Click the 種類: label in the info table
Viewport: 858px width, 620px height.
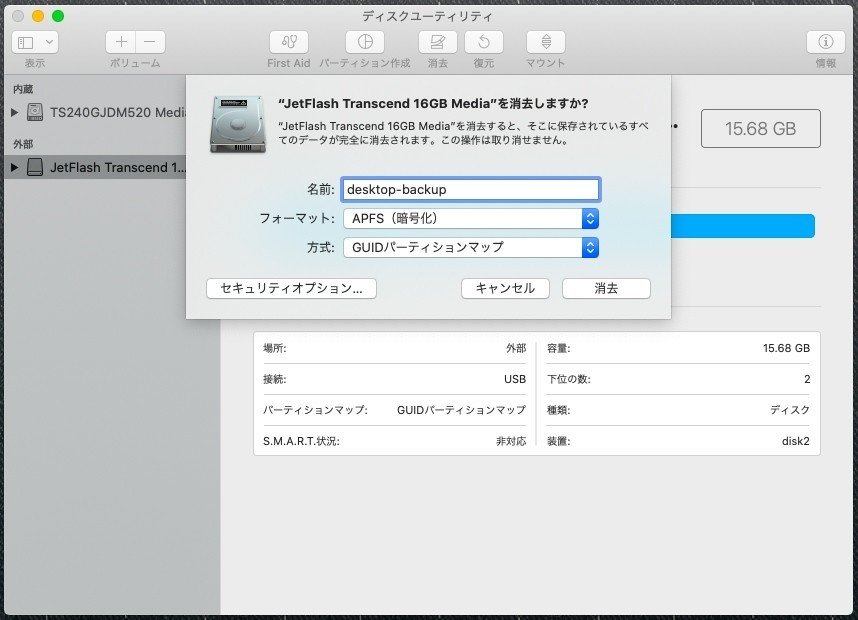559,410
